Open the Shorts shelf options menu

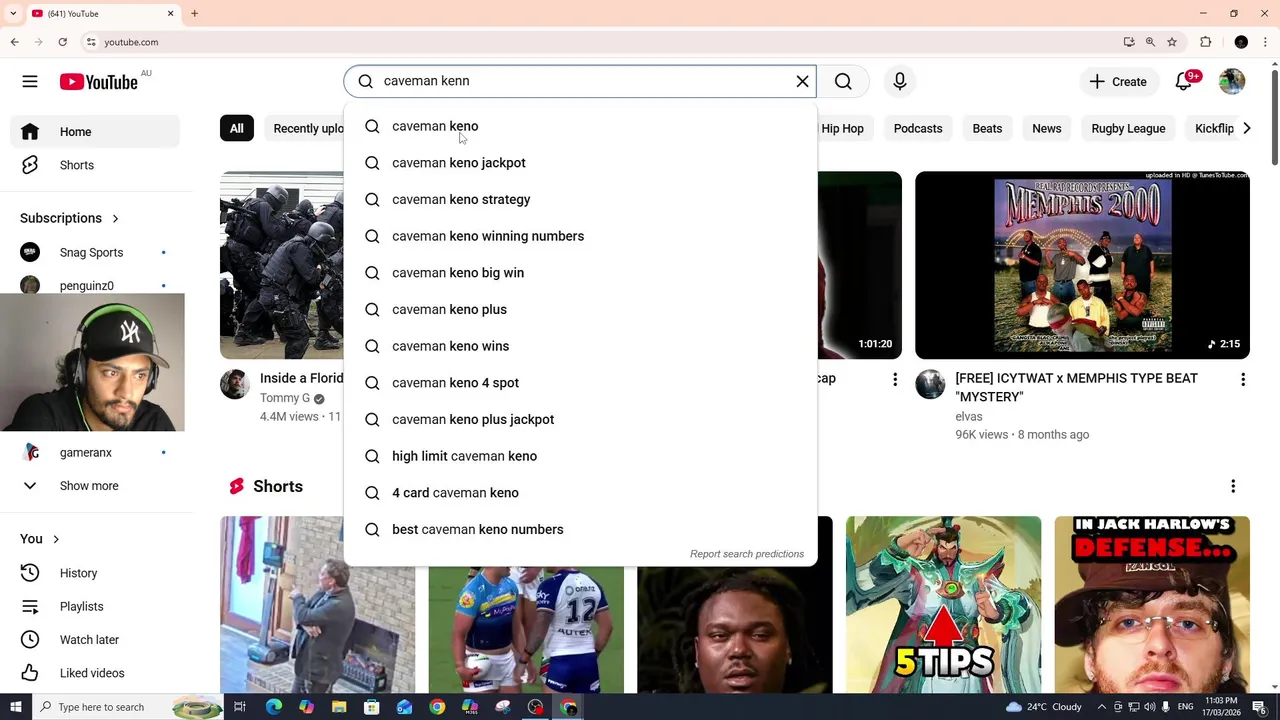click(1233, 486)
